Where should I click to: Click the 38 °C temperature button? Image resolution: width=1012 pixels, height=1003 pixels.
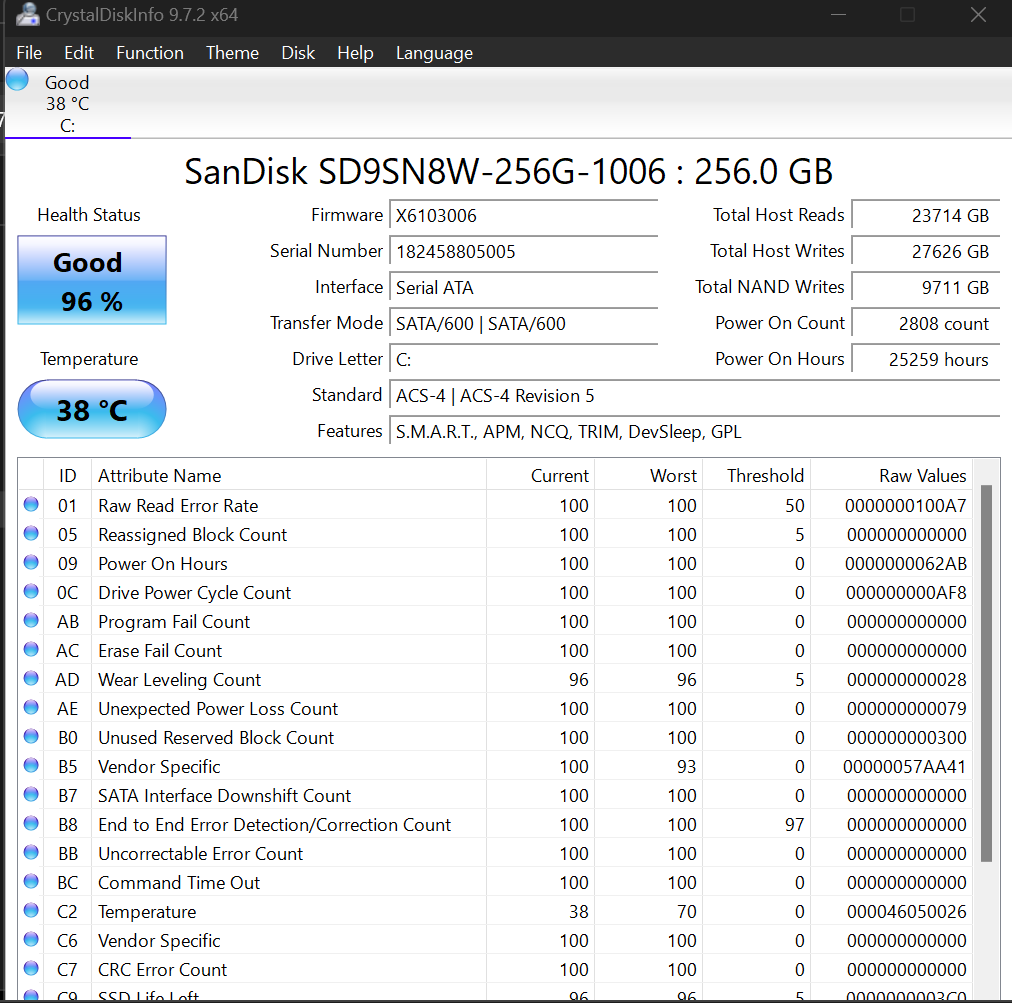(92, 409)
